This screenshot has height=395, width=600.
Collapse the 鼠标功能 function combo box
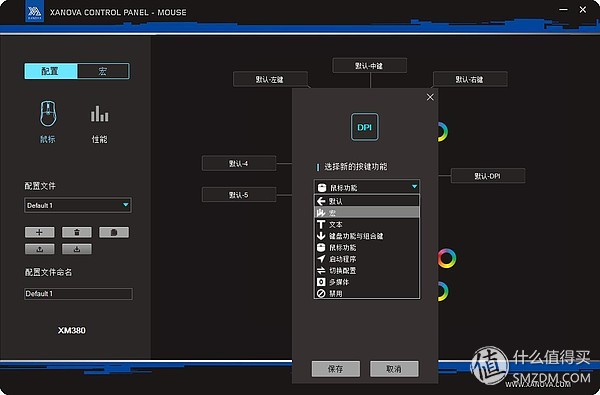[x=367, y=187]
